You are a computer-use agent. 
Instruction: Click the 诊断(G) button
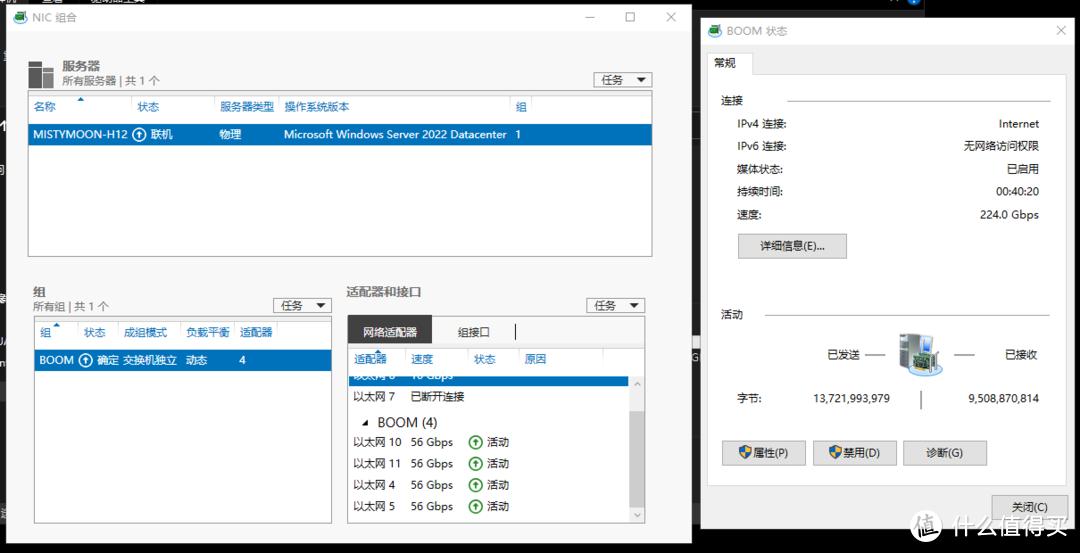pos(944,453)
